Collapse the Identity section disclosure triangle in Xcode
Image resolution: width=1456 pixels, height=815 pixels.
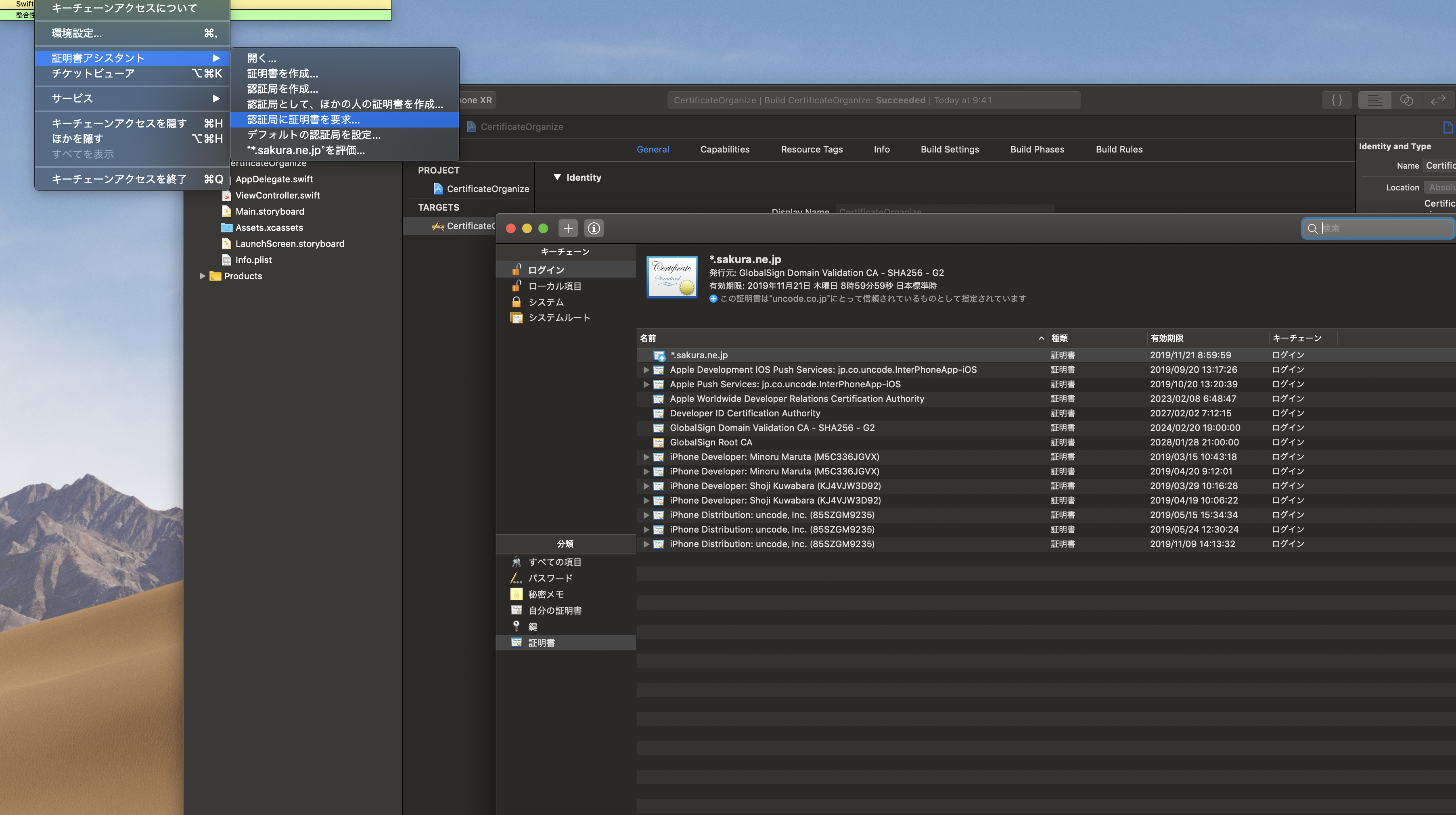pyautogui.click(x=557, y=178)
